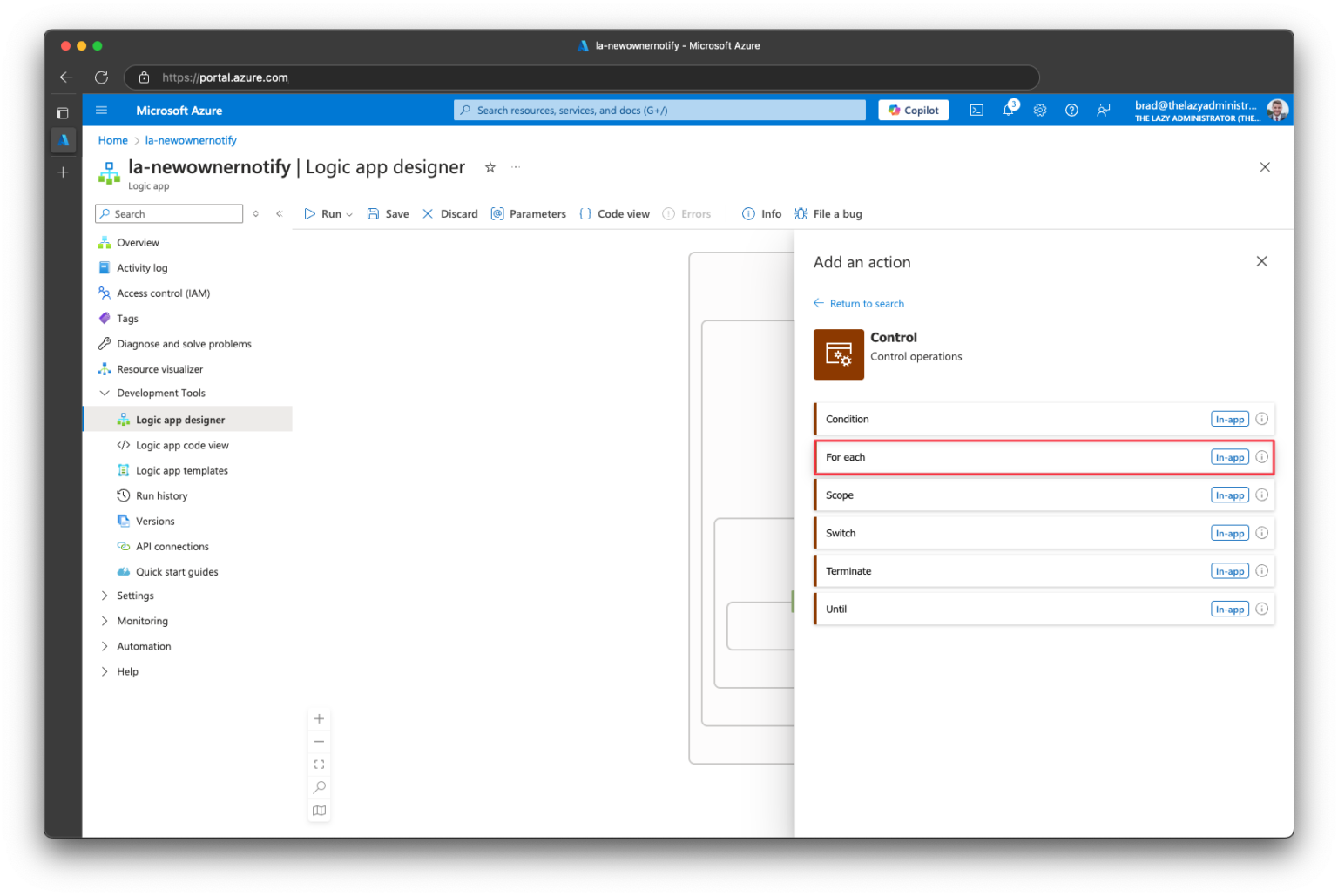This screenshot has height=896, width=1338.
Task: Show info for the Terminate action
Action: click(x=1261, y=571)
